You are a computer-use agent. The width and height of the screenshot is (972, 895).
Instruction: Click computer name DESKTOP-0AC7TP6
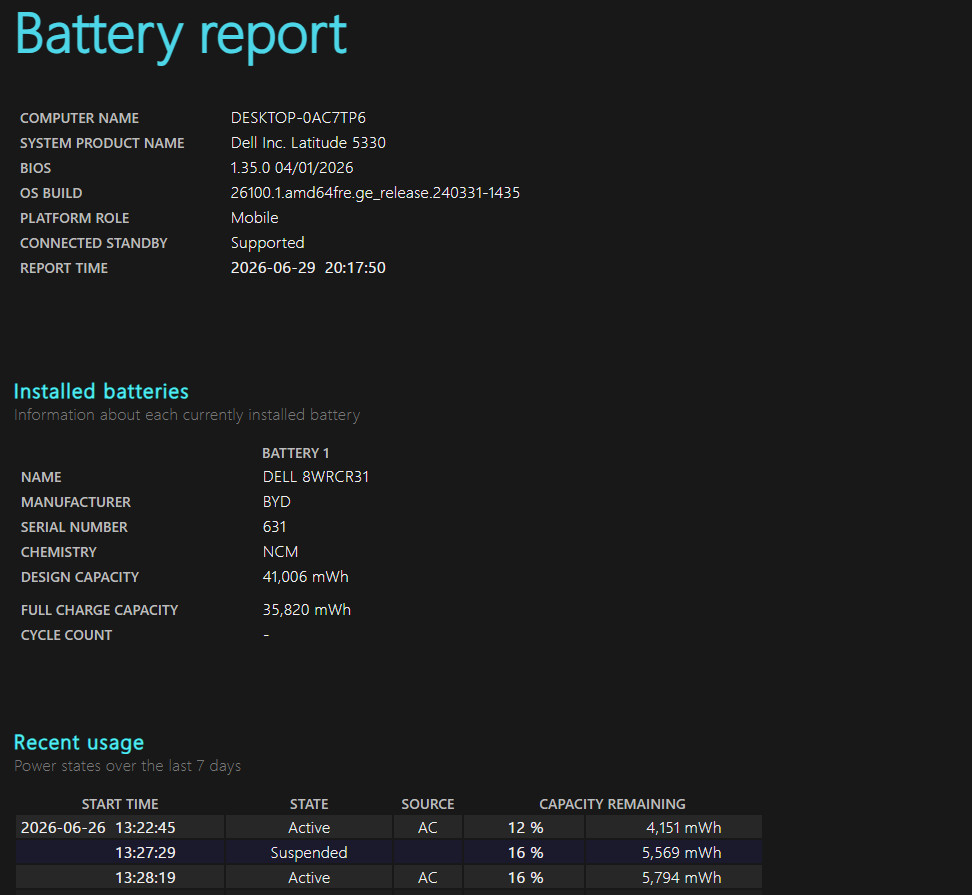[x=298, y=118]
